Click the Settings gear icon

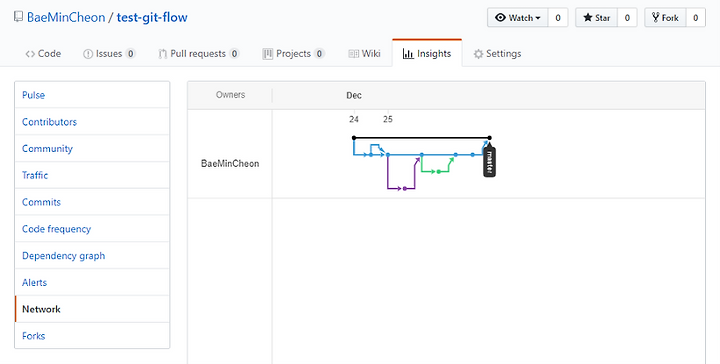(478, 54)
